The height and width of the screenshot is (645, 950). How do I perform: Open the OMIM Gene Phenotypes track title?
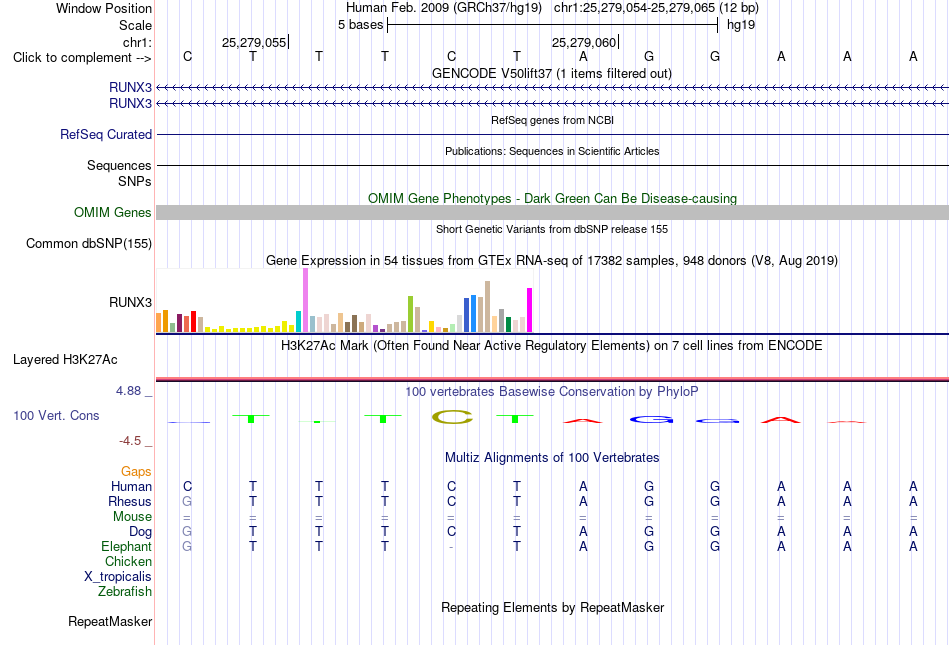point(553,199)
